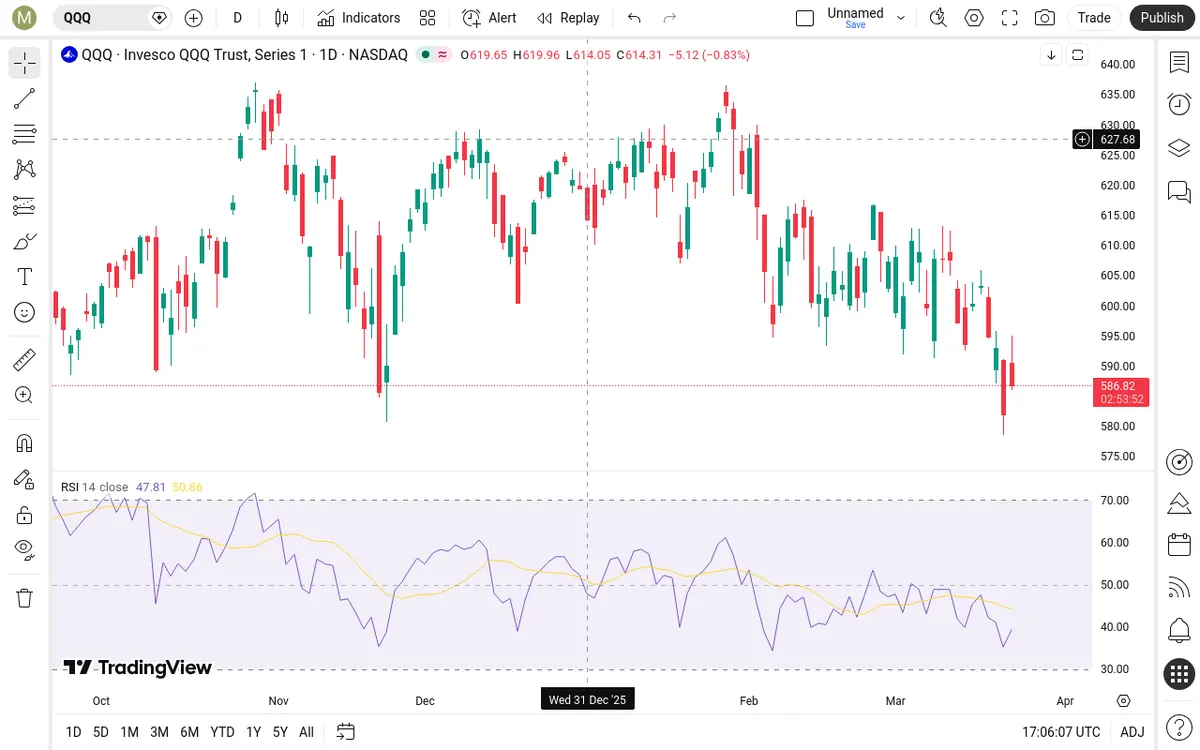Open the news feed icon

tap(1179, 588)
